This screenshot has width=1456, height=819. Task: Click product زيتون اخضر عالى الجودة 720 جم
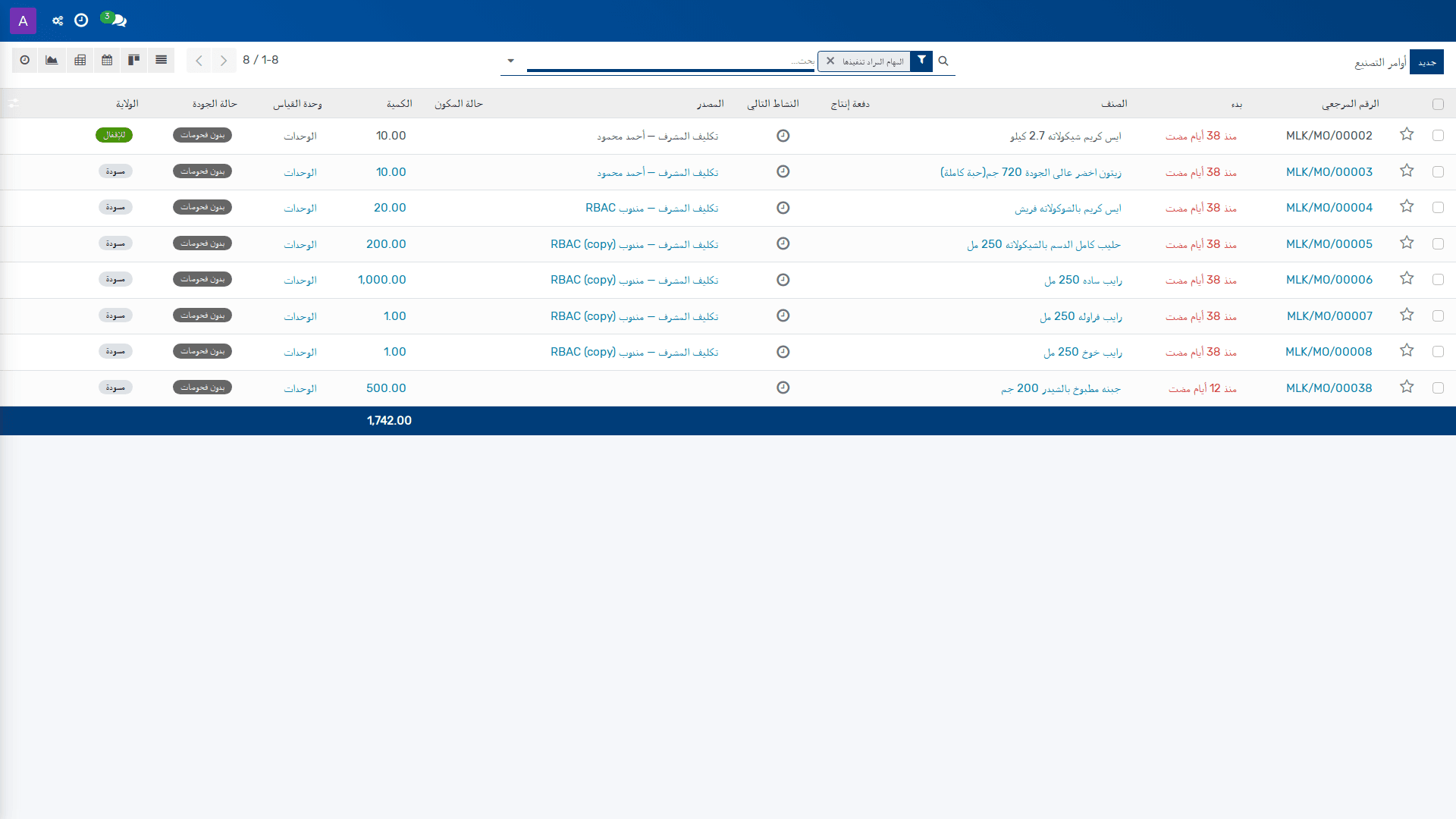pyautogui.click(x=1031, y=172)
